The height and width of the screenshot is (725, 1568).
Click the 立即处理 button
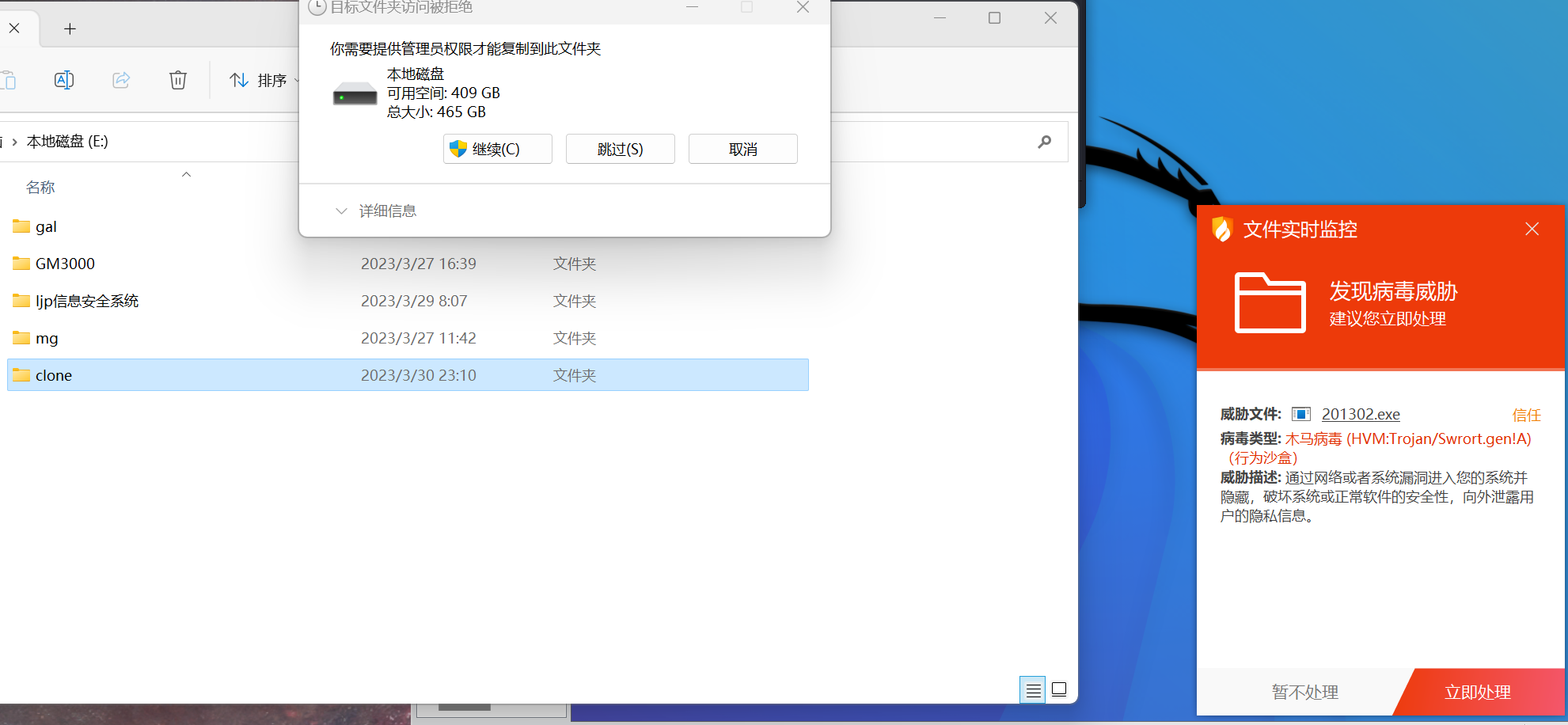click(1478, 693)
